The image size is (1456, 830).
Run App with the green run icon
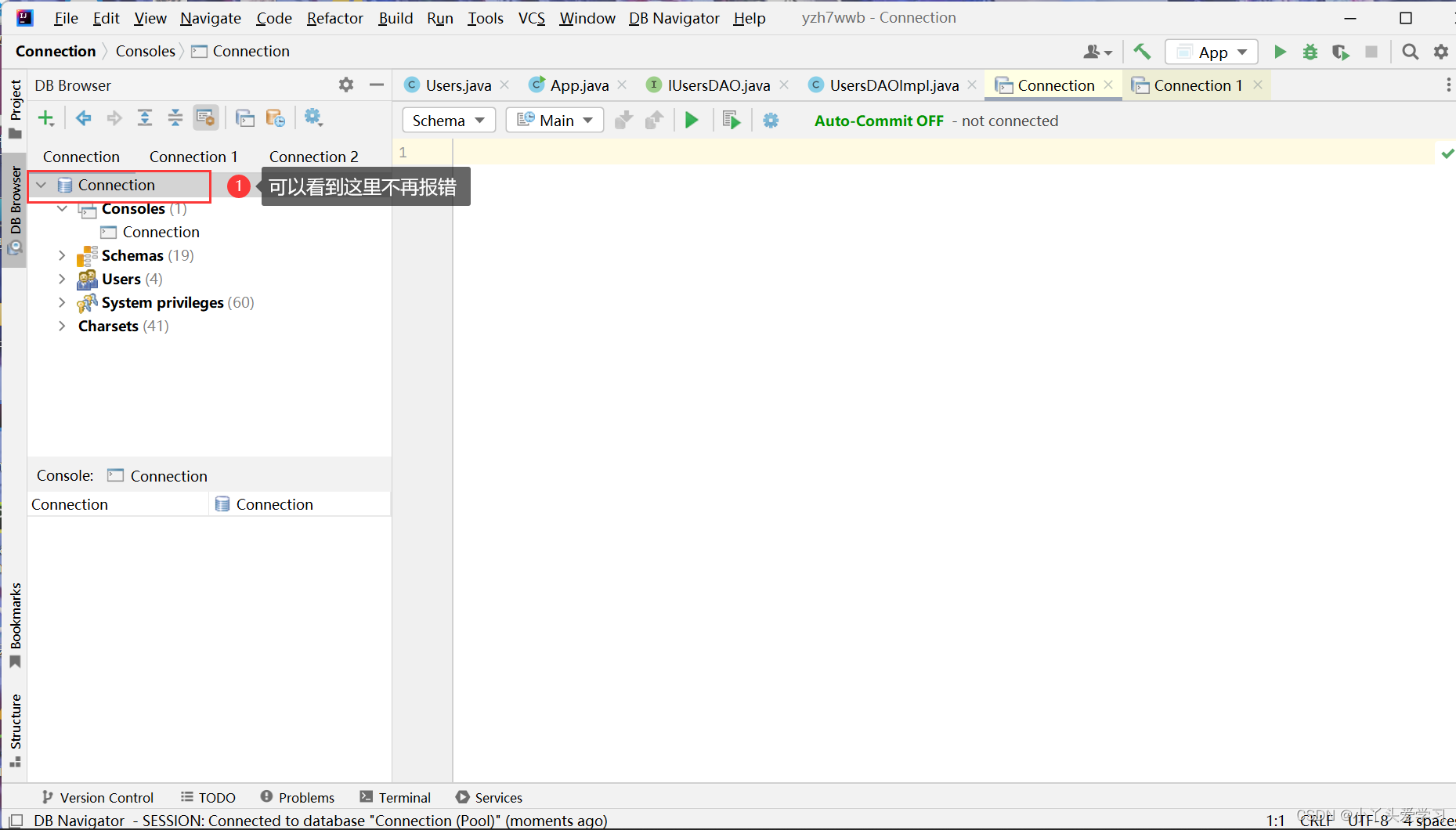(1280, 52)
